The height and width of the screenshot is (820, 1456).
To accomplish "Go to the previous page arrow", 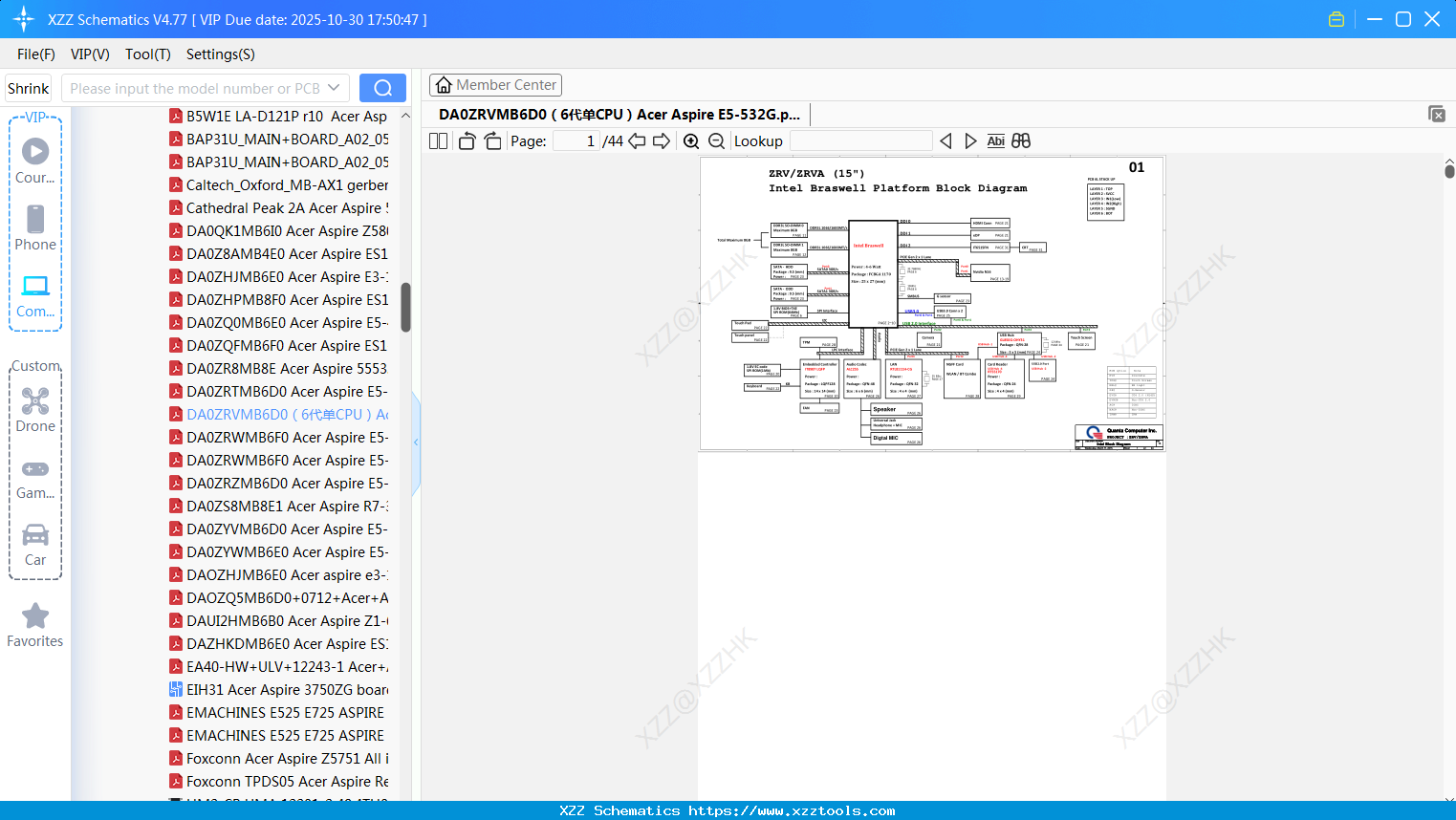I will (x=637, y=141).
